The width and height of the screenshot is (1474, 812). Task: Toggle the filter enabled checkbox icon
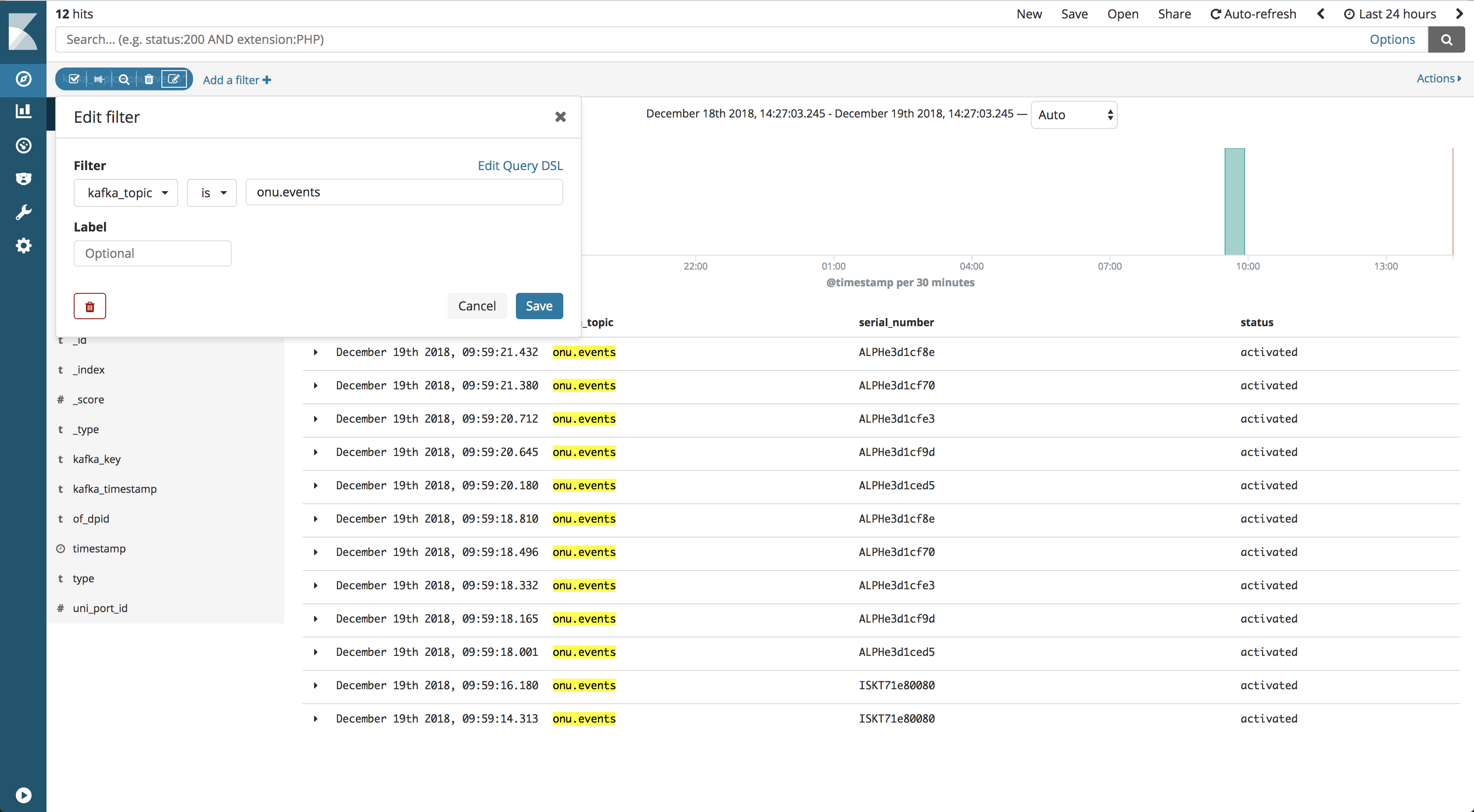(x=75, y=79)
